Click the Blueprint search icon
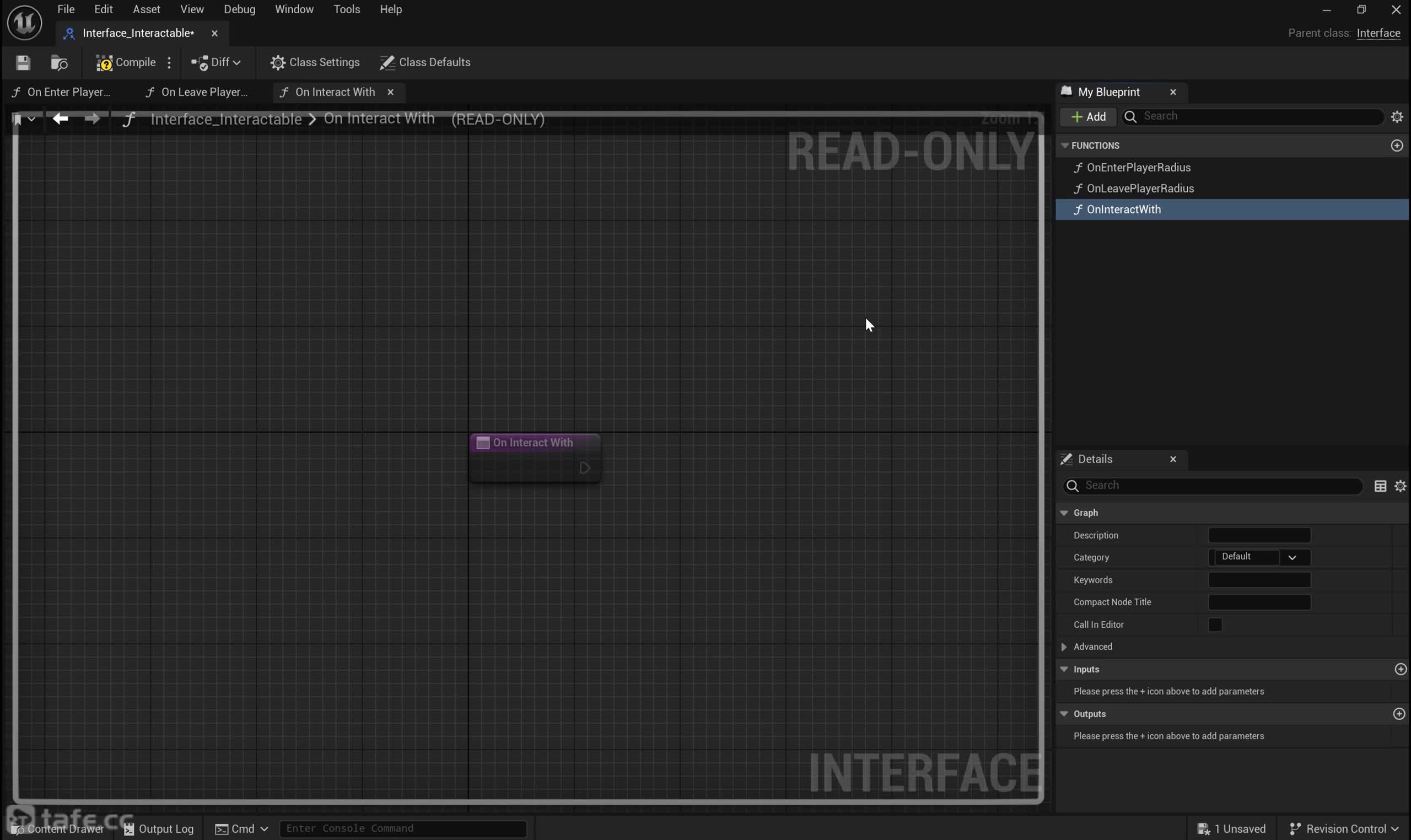 (x=1131, y=116)
